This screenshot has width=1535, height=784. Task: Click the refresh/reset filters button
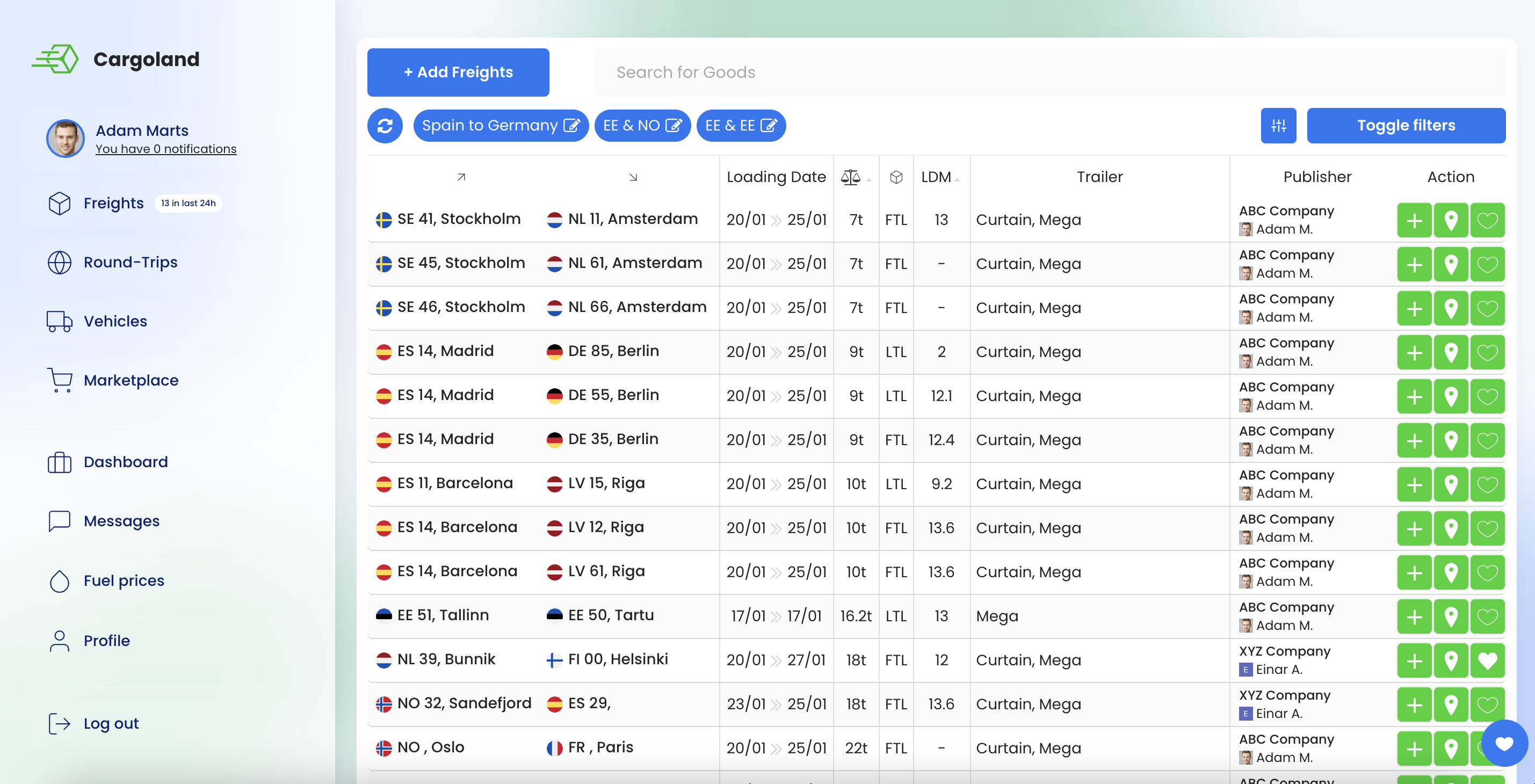(x=385, y=125)
